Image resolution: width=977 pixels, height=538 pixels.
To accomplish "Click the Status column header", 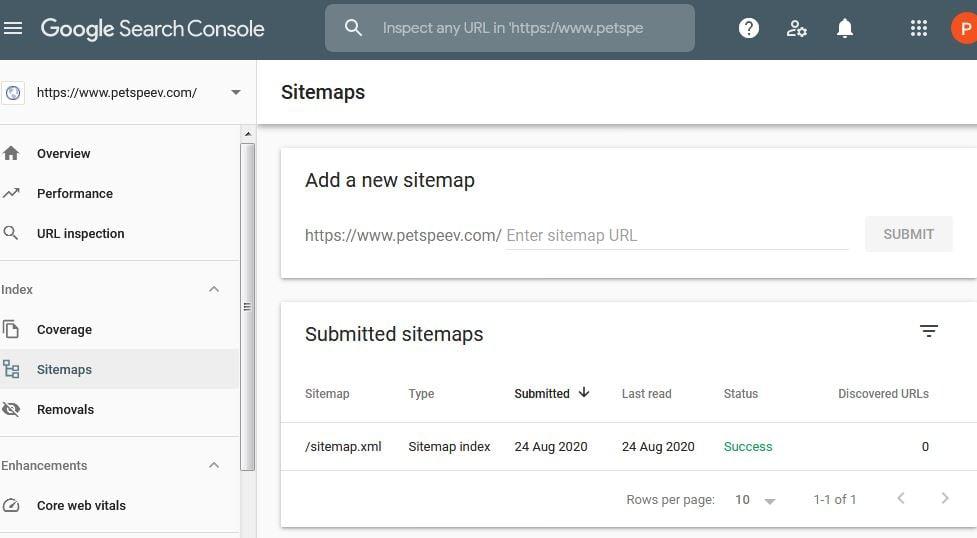I will pos(741,394).
